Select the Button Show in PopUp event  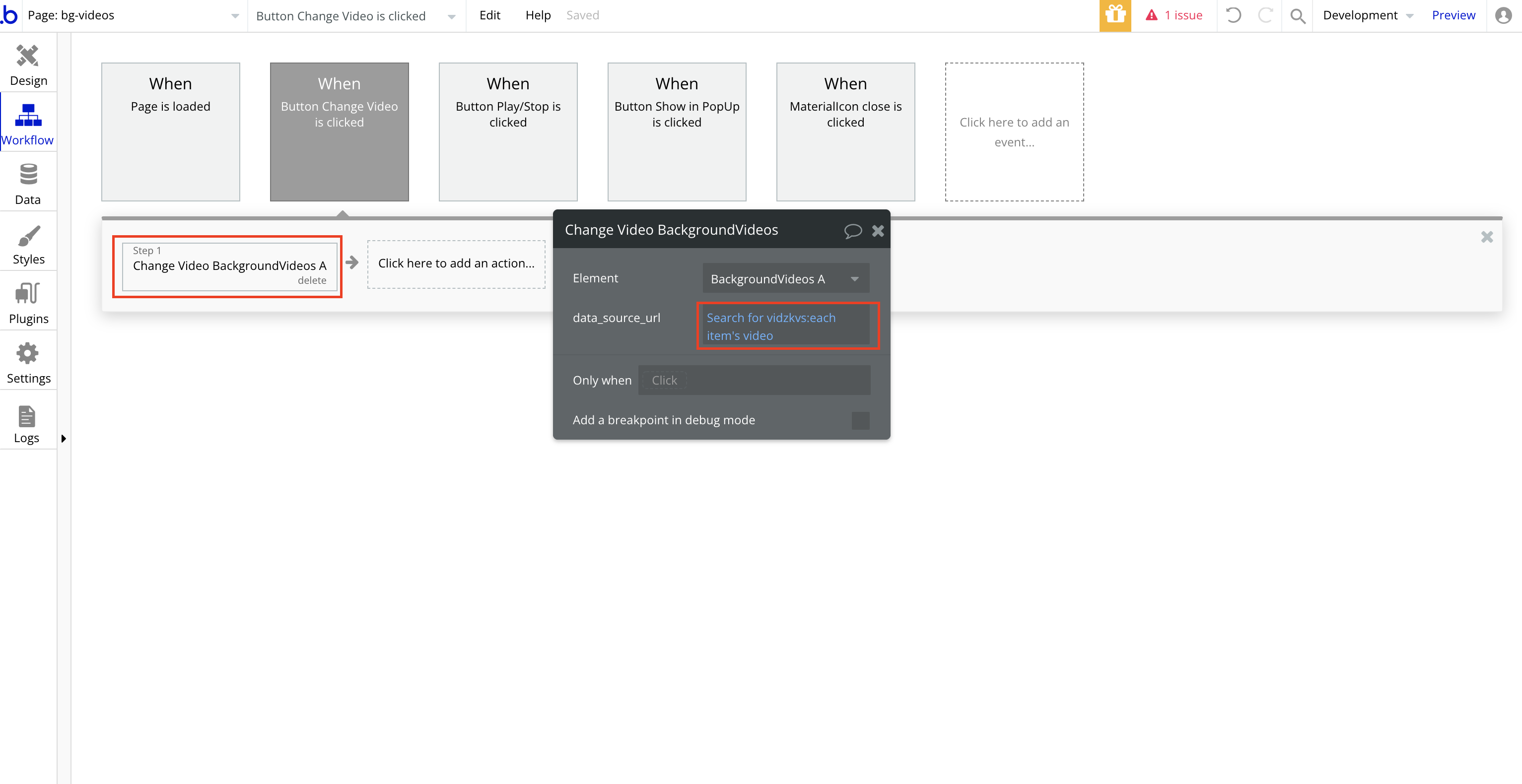pyautogui.click(x=677, y=132)
